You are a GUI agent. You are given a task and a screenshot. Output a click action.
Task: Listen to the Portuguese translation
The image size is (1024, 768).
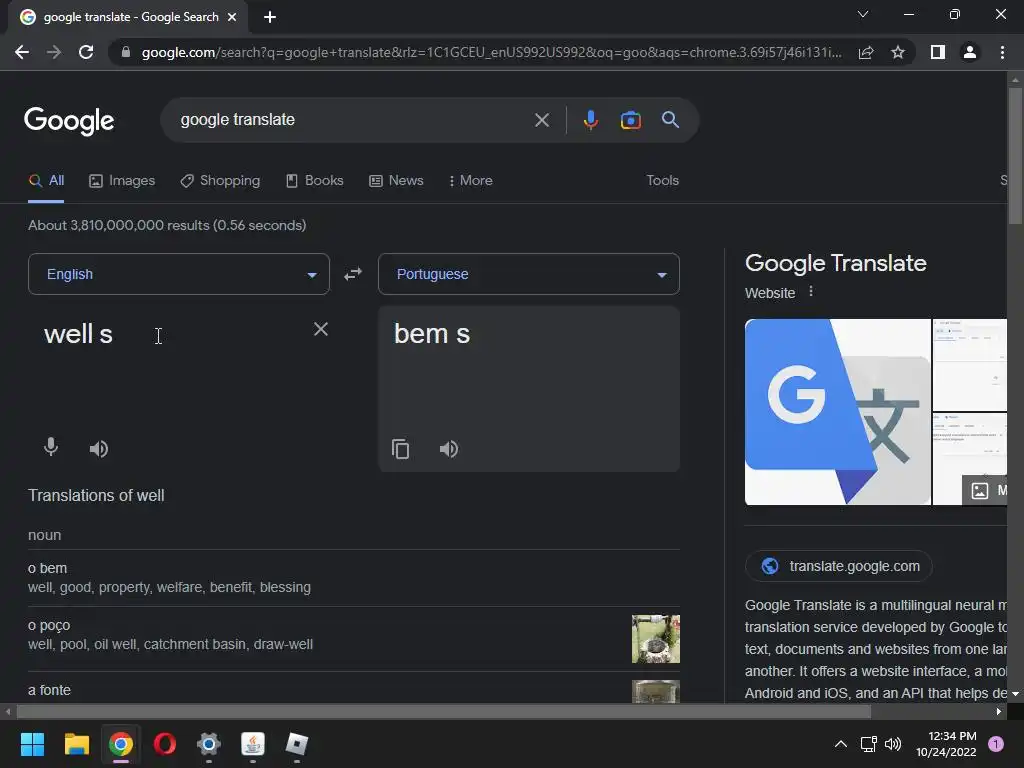(x=449, y=449)
